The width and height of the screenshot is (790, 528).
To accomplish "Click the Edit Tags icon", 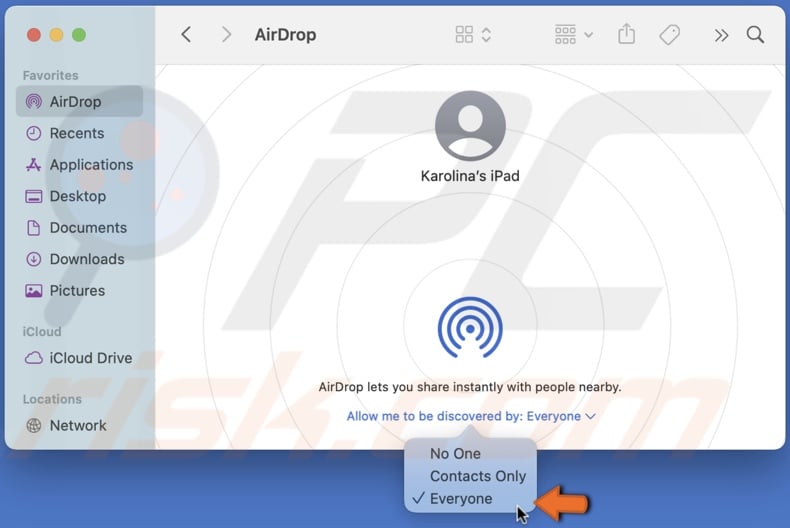I will tap(670, 35).
